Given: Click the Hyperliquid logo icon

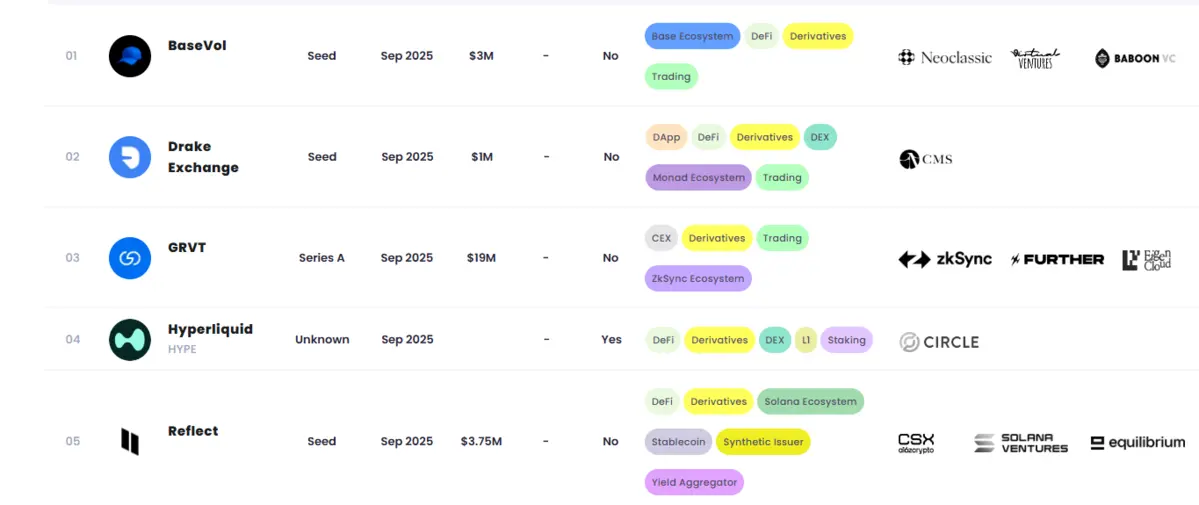Looking at the screenshot, I should pyautogui.click(x=130, y=340).
